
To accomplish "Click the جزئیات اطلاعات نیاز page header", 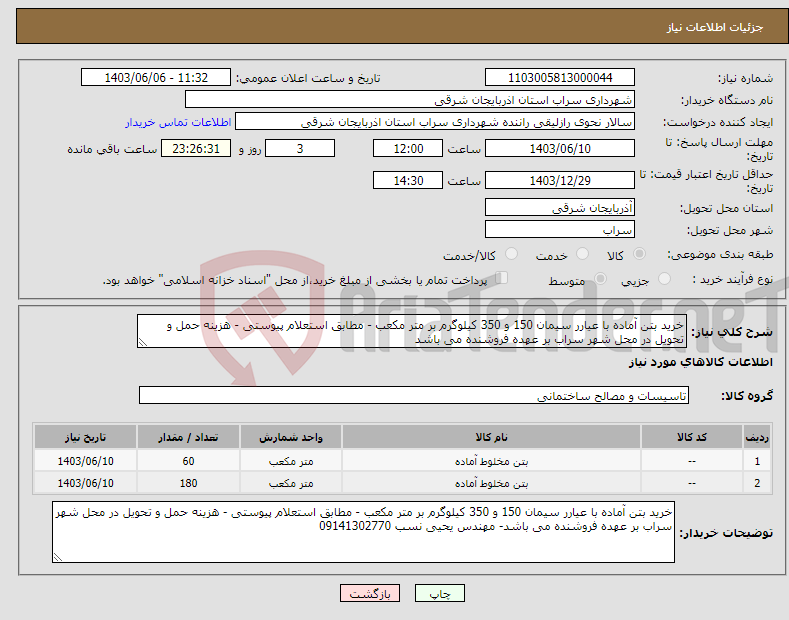I will pos(715,27).
